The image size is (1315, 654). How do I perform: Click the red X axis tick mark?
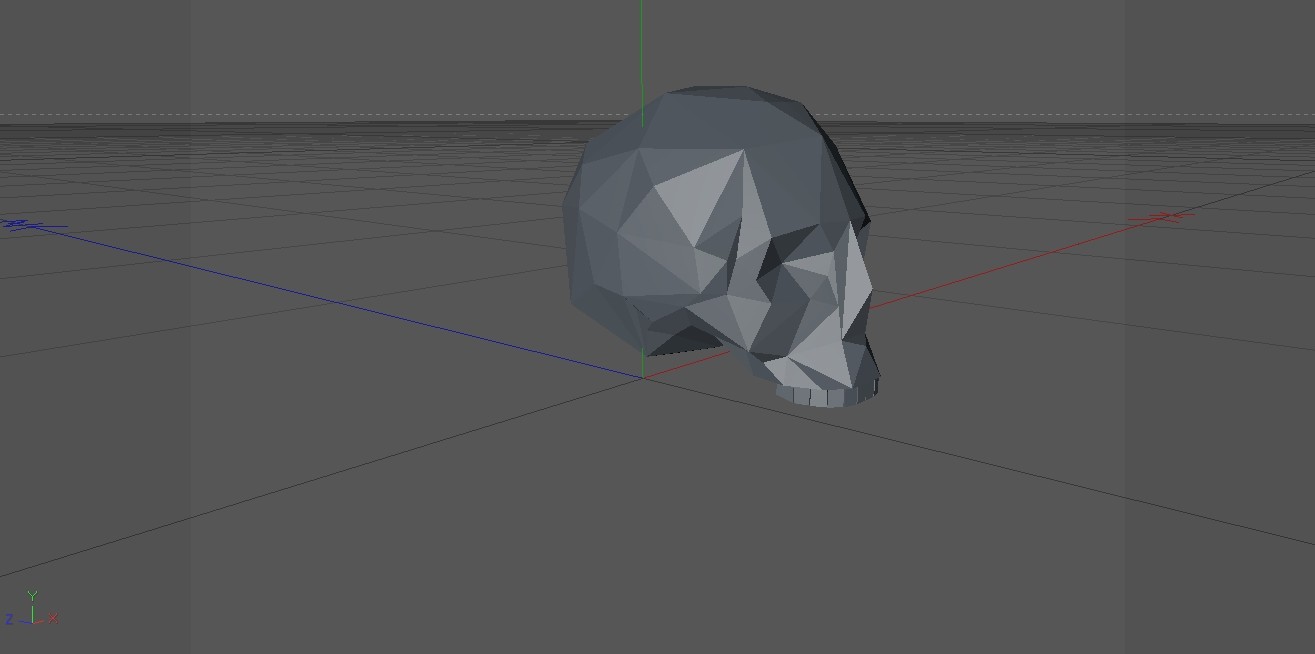[1162, 216]
